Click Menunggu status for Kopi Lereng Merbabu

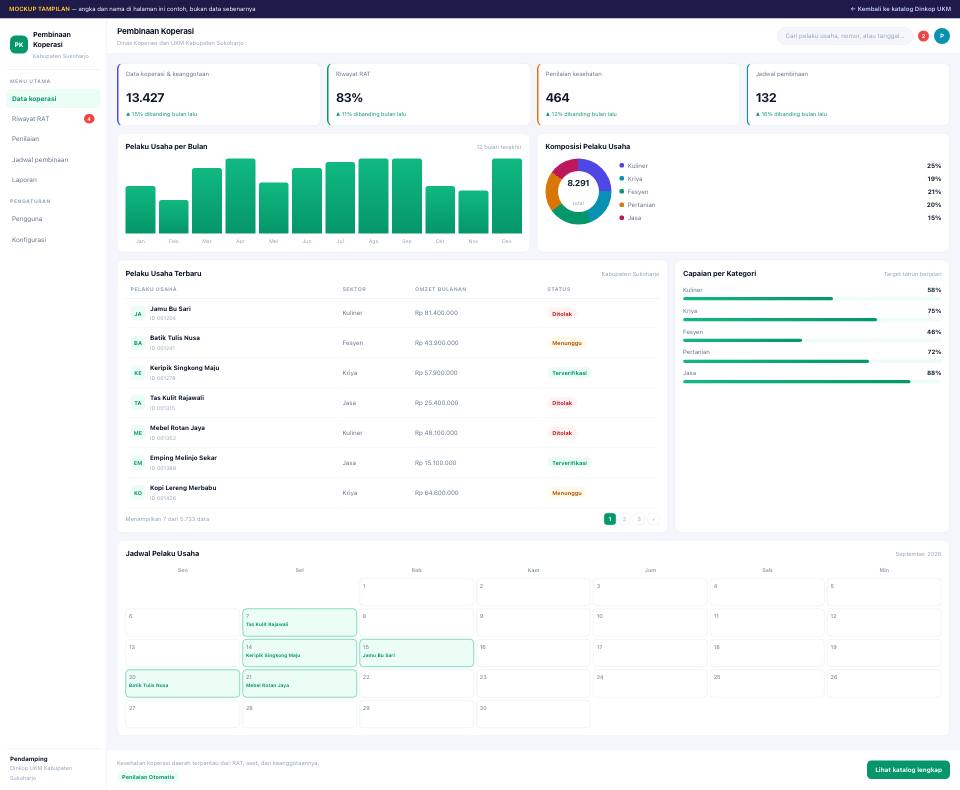coord(566,493)
